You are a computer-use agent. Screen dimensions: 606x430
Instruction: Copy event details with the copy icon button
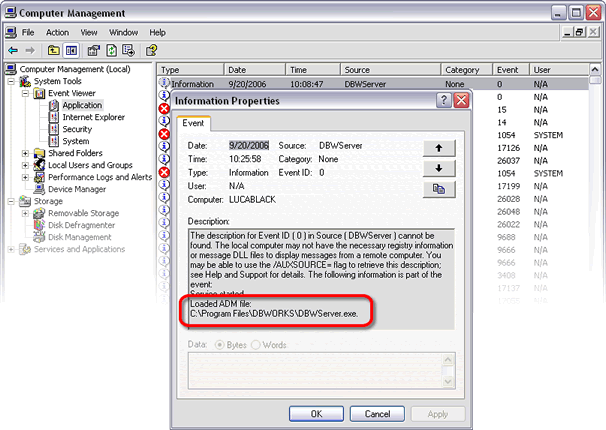439,189
